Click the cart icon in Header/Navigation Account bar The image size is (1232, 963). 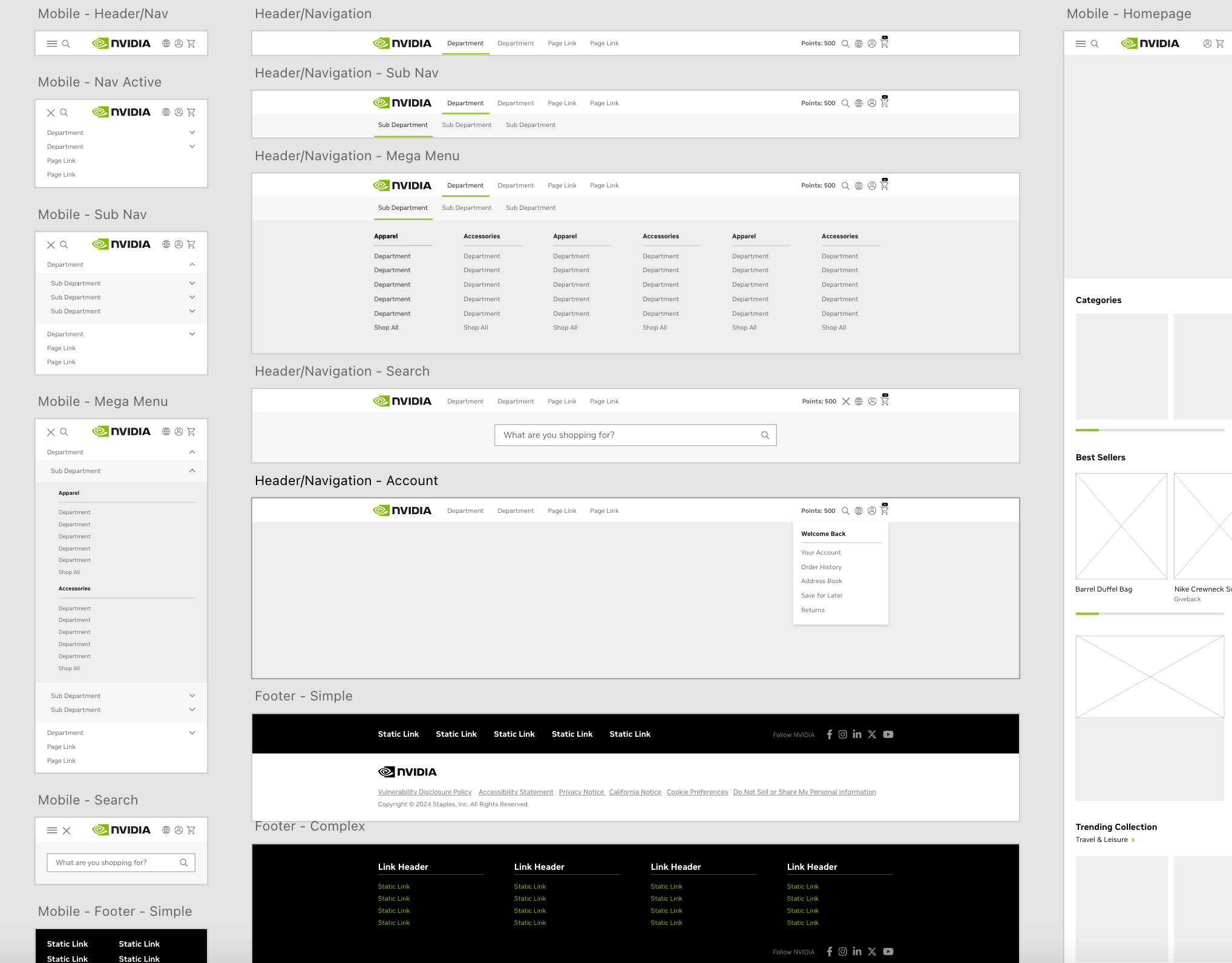[x=884, y=511]
